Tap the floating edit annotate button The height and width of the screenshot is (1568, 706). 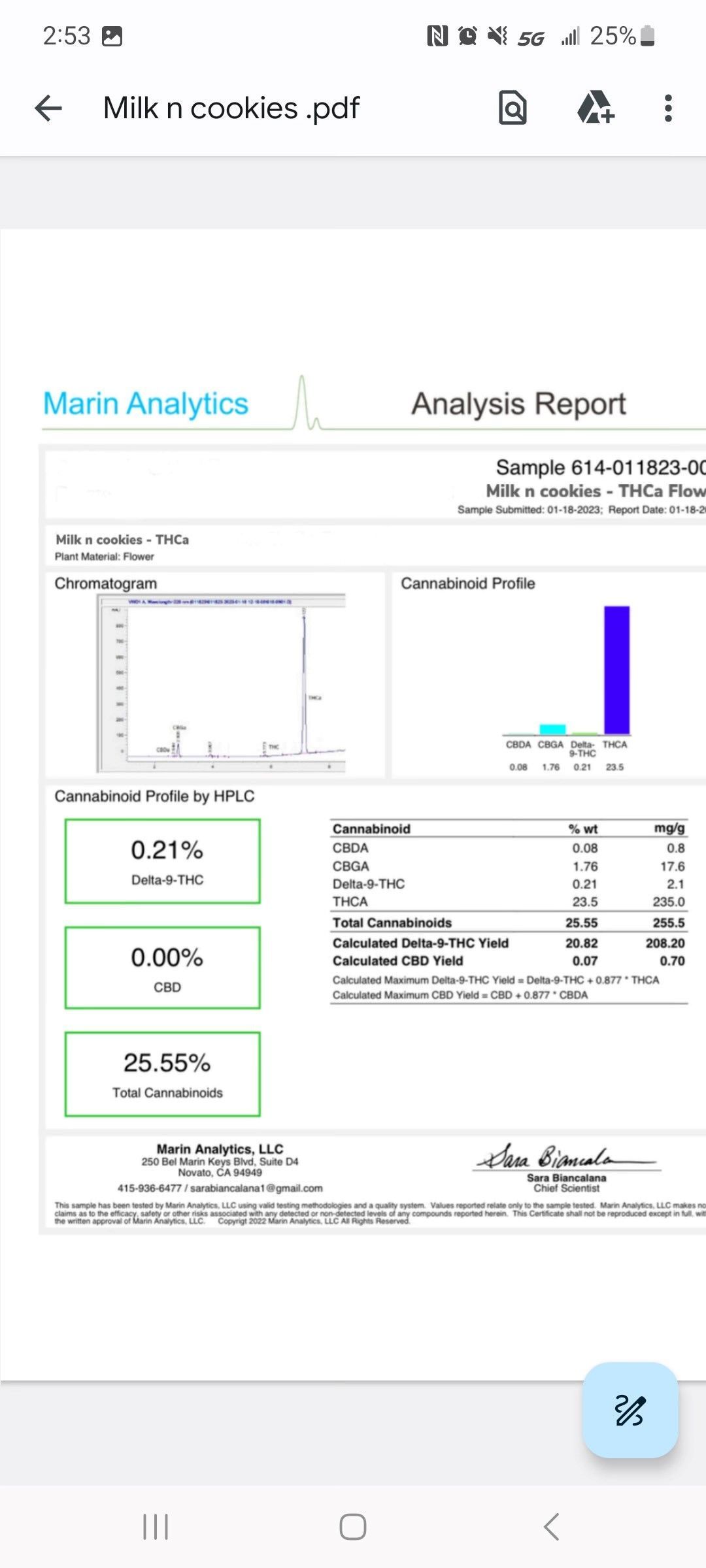coord(630,1409)
